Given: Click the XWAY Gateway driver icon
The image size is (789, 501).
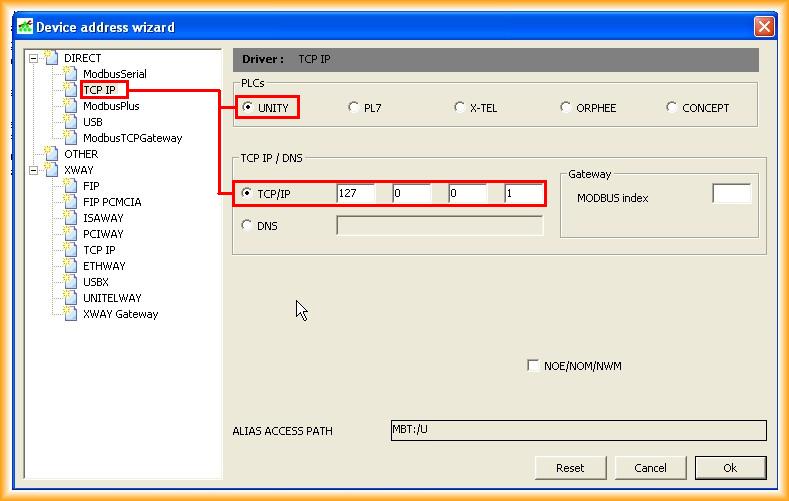Looking at the screenshot, I should 69,314.
